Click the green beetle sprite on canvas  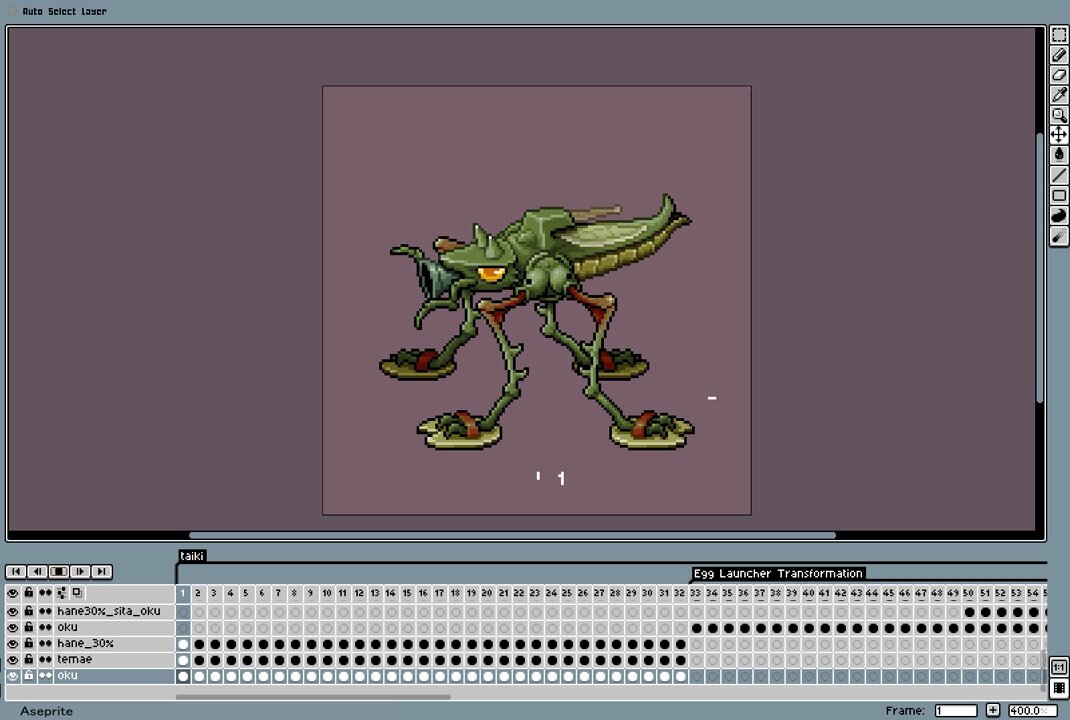tap(536, 321)
